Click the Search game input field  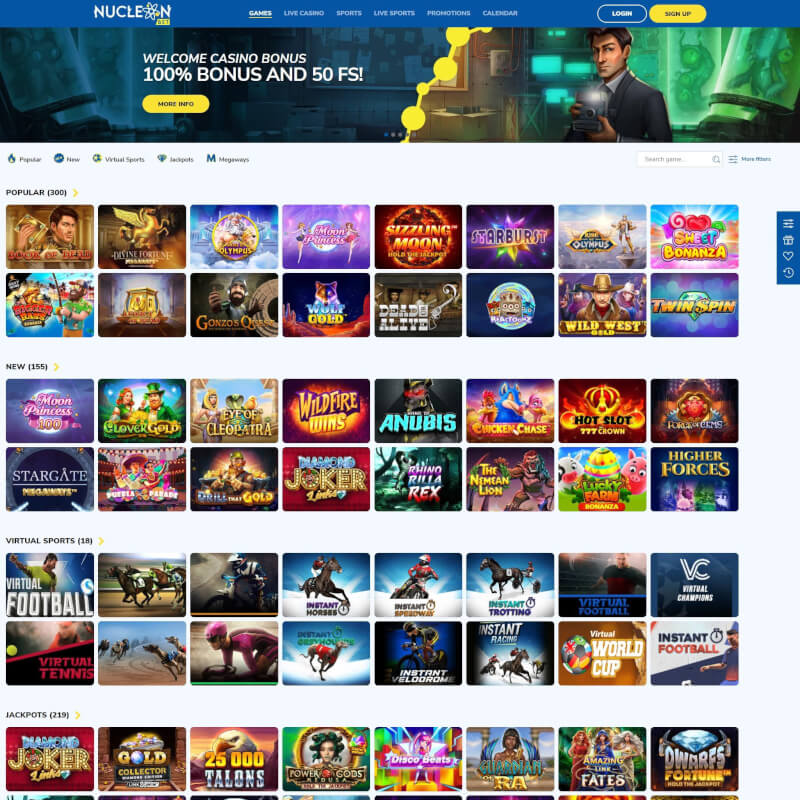(x=674, y=159)
